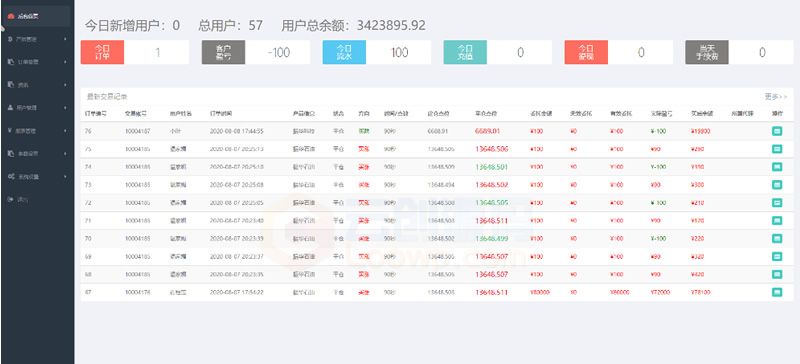This screenshot has width=800, height=364.
Task: Click the yen-sign icon in sidebar
Action: (x=11, y=131)
